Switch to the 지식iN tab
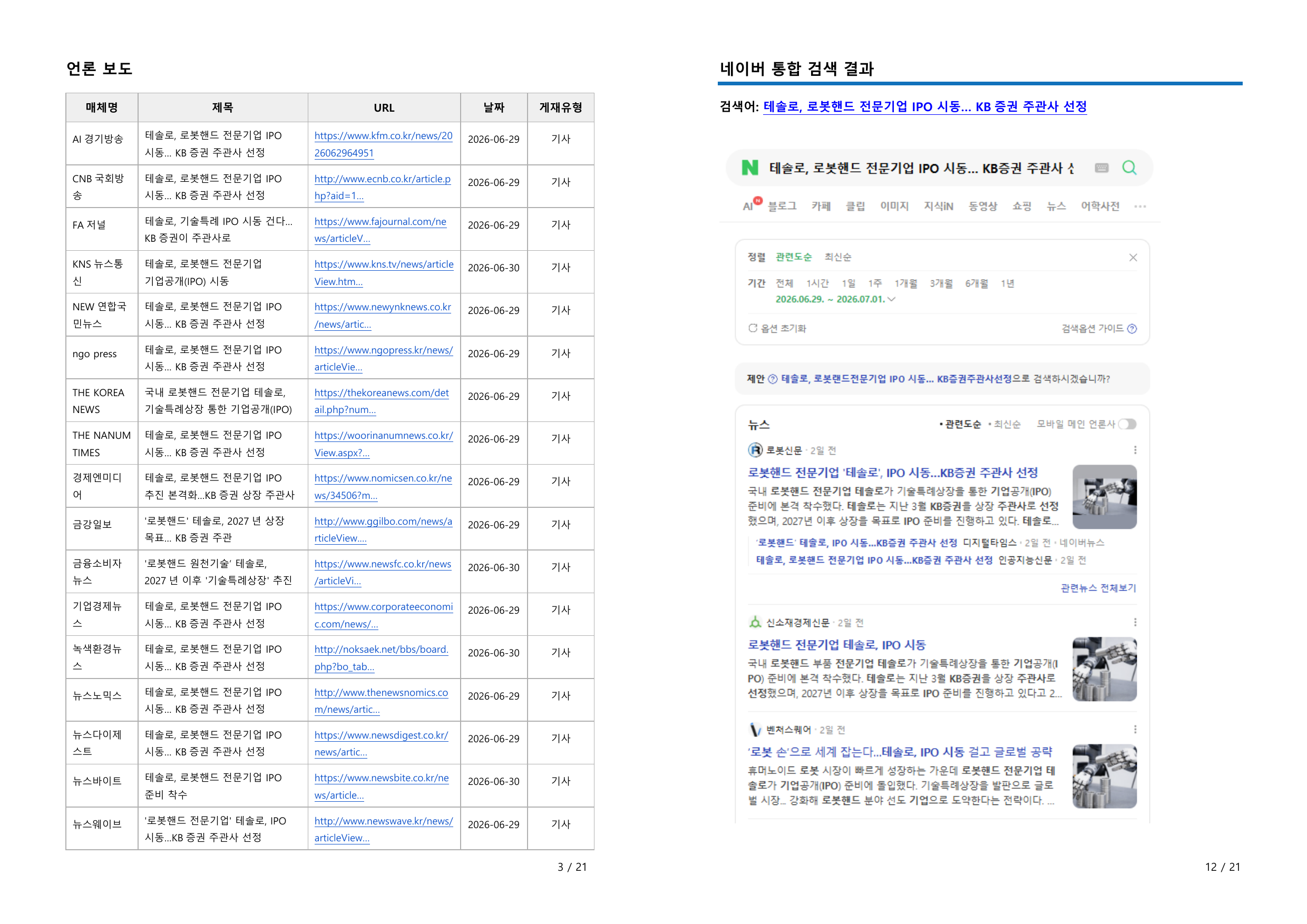 (938, 207)
